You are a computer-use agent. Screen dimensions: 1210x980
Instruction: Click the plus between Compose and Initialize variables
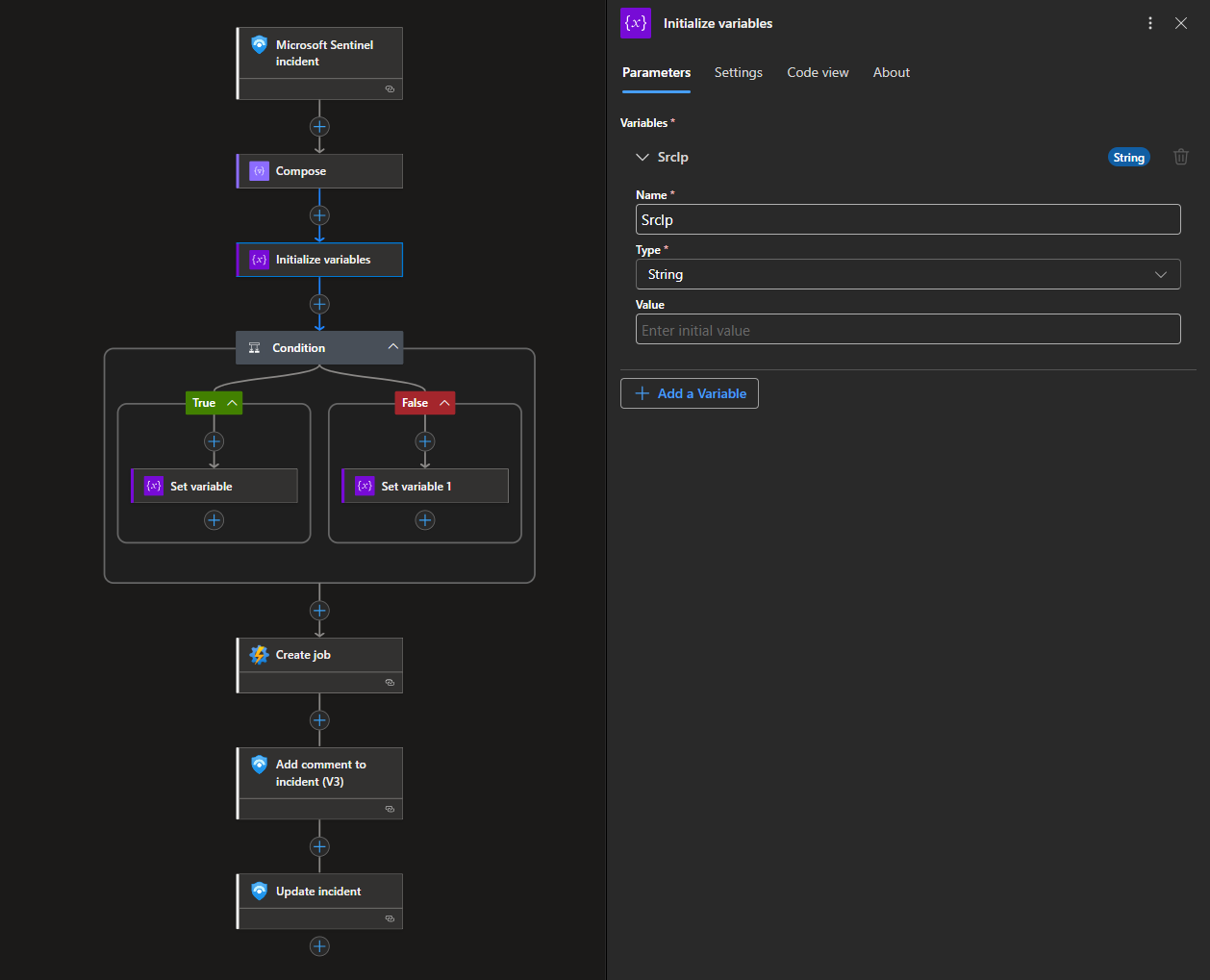click(x=319, y=215)
